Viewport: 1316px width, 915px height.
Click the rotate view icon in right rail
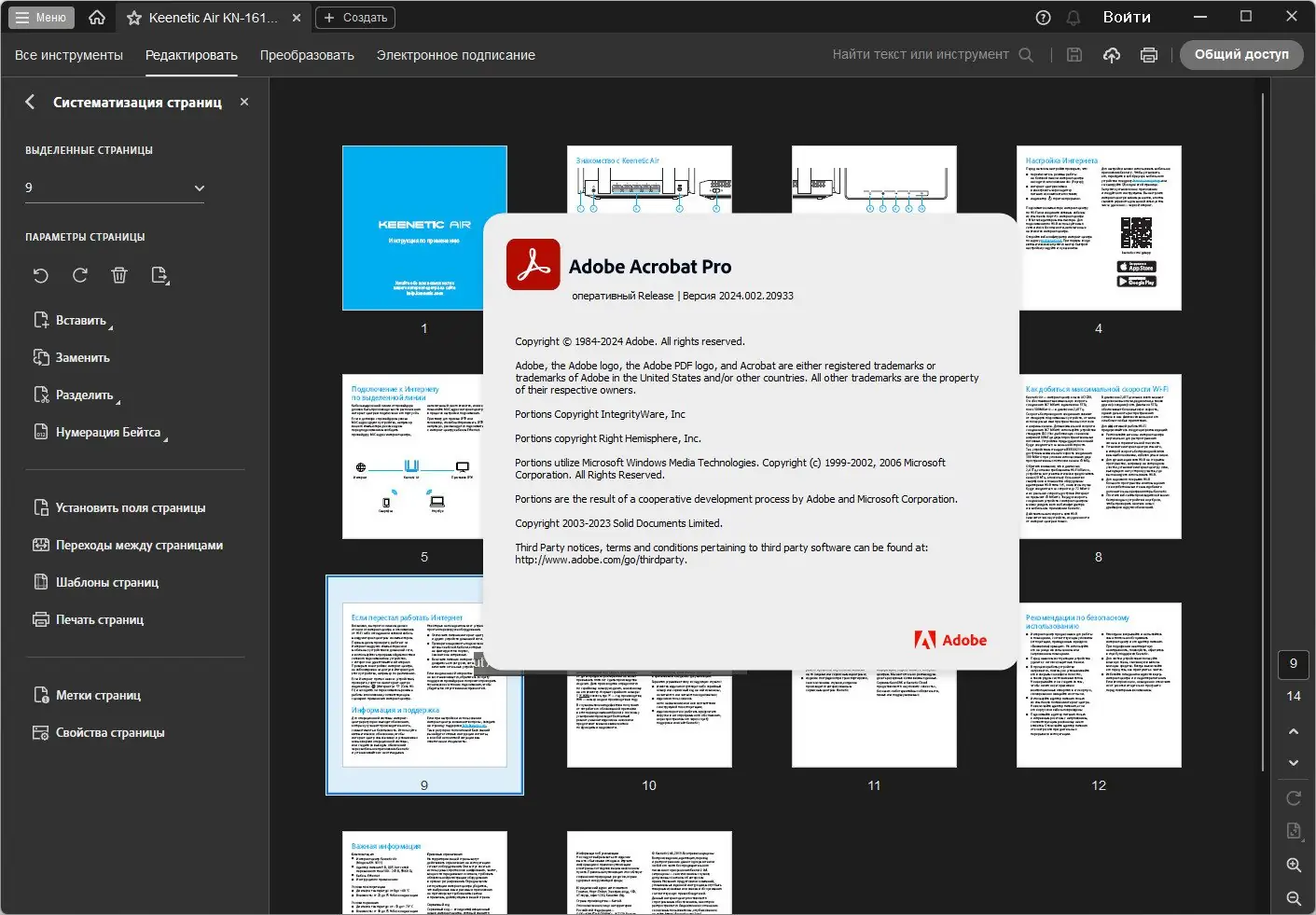click(x=1294, y=798)
